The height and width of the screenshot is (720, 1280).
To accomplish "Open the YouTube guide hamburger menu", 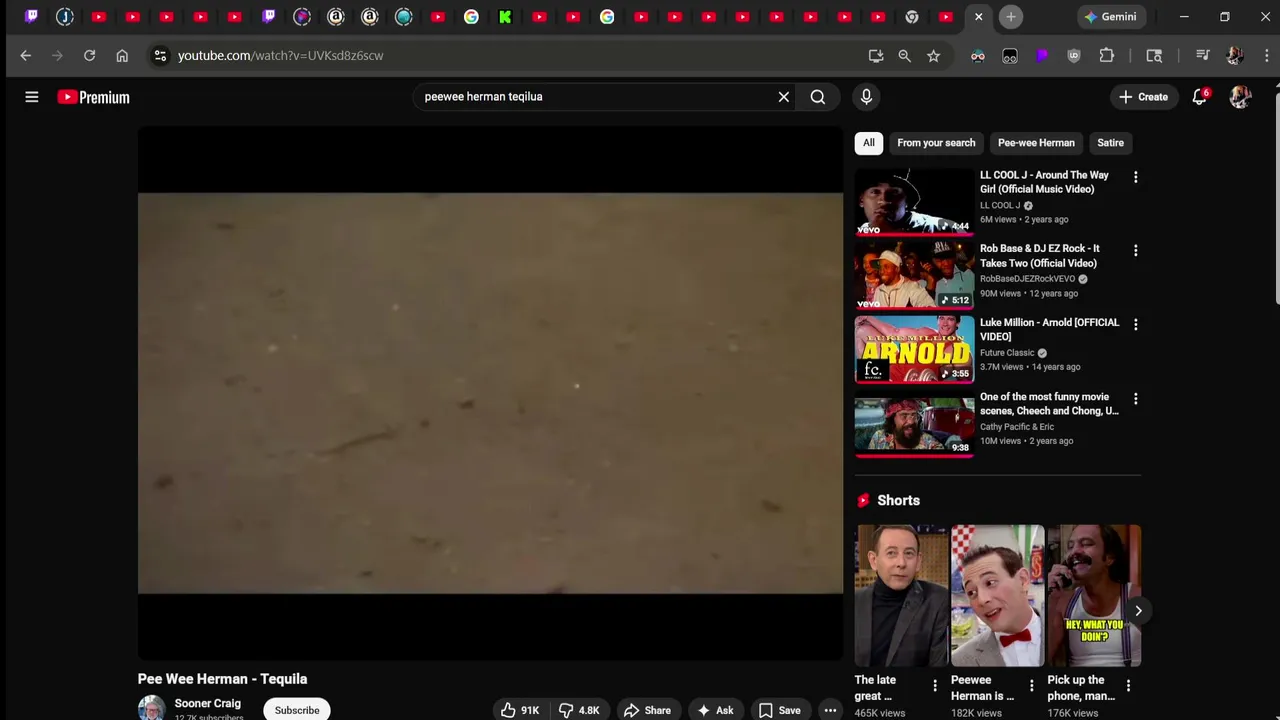I will tap(32, 97).
